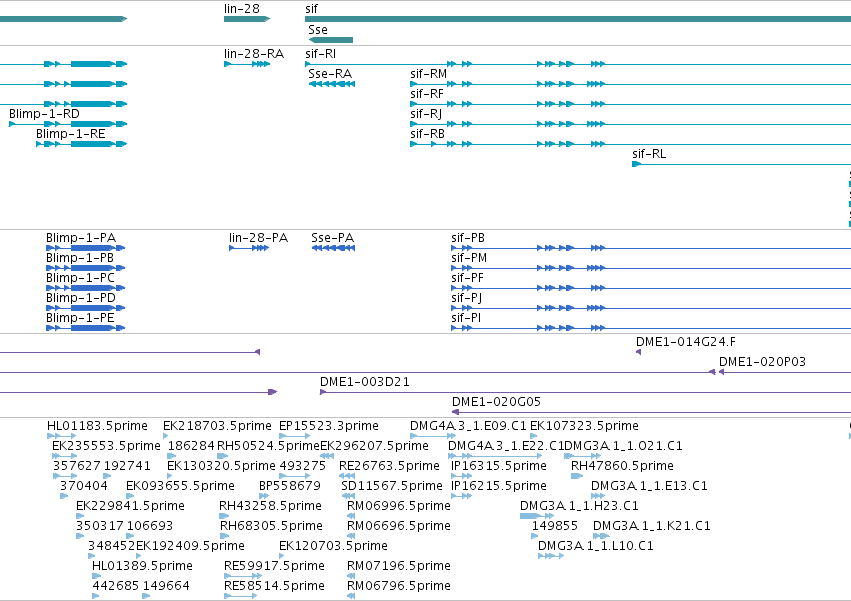The width and height of the screenshot is (851, 601).
Task: Click the BP558679 EST label
Action: click(x=290, y=485)
